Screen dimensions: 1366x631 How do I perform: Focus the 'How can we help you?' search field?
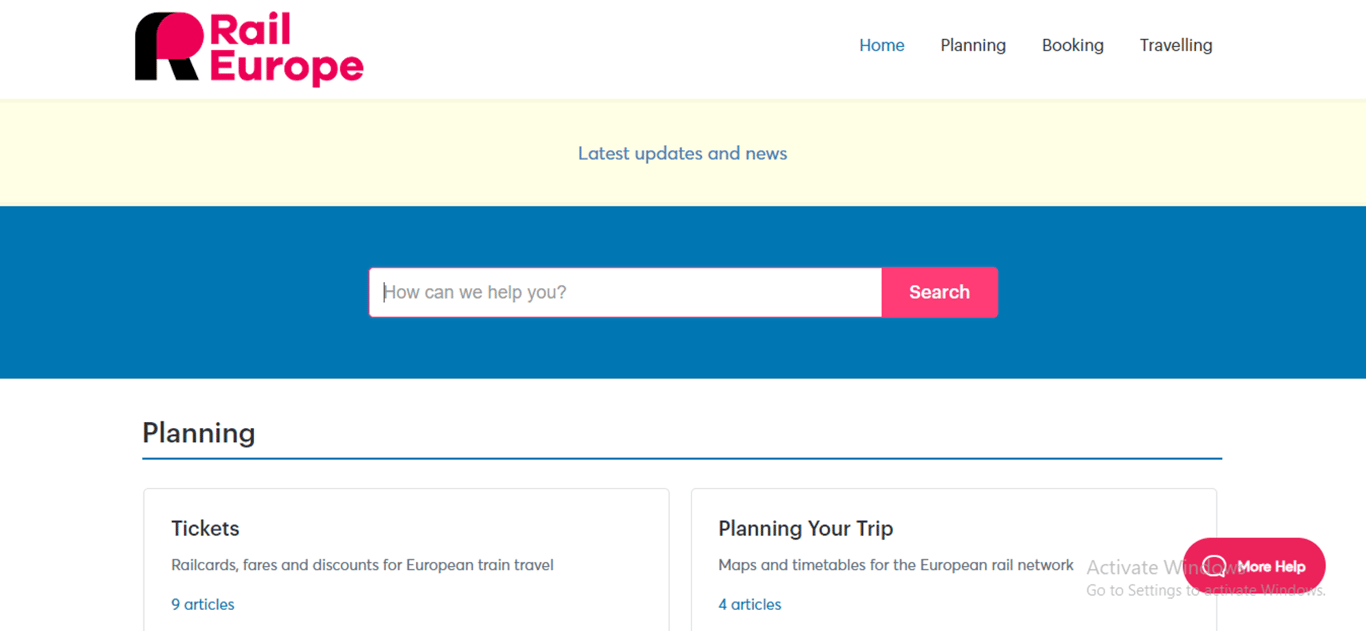pos(625,292)
